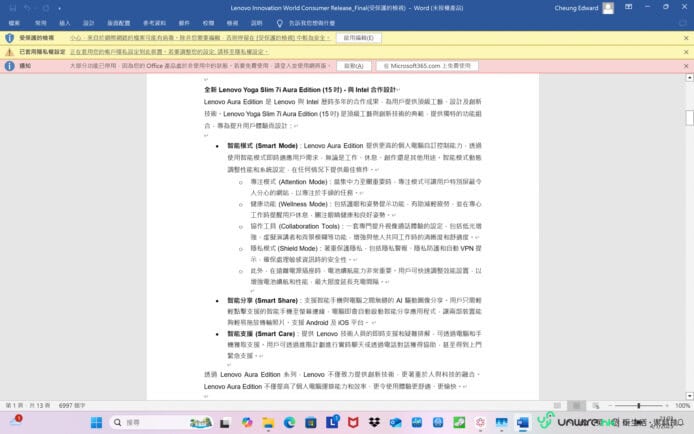Click the privacy settings warning triangle icon
Screen dimensions: 694x434
click(9, 52)
